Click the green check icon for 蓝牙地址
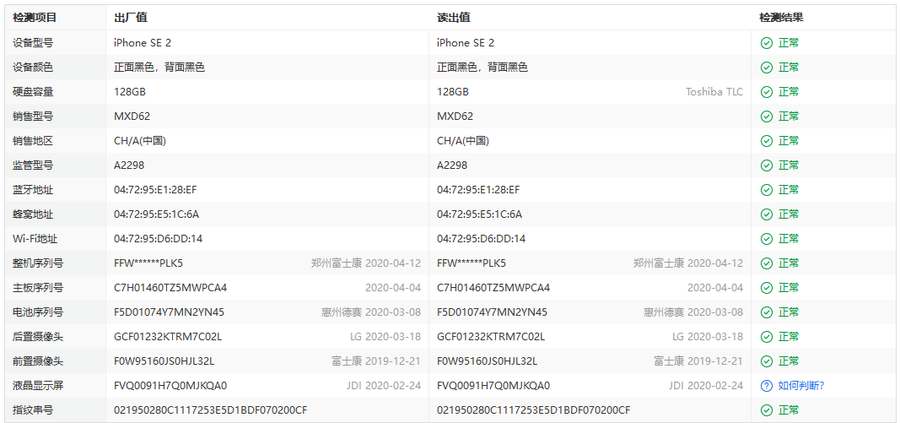Screen dimensions: 900x423 coord(766,190)
